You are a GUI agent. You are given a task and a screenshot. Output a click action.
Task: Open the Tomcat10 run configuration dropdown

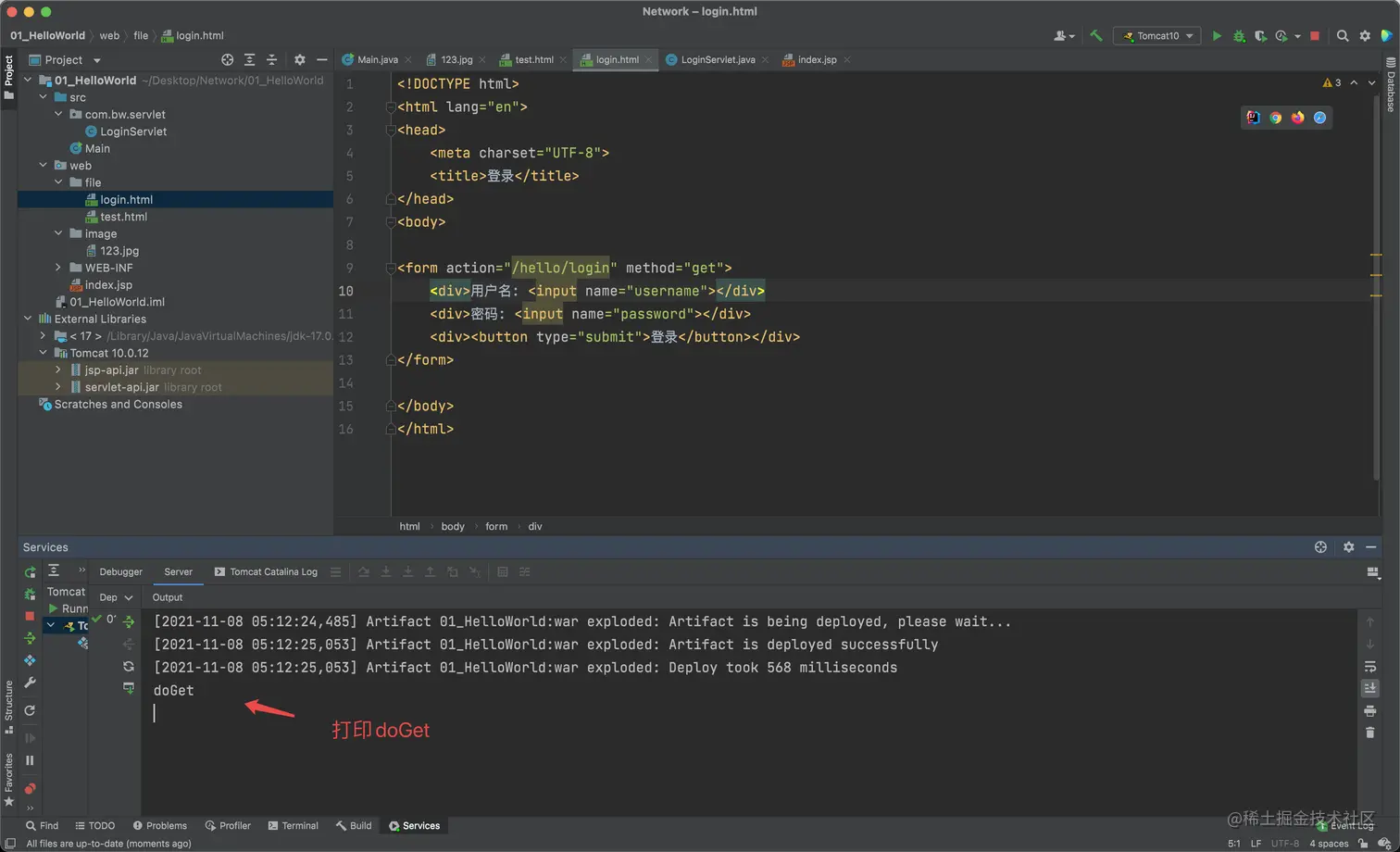1157,36
